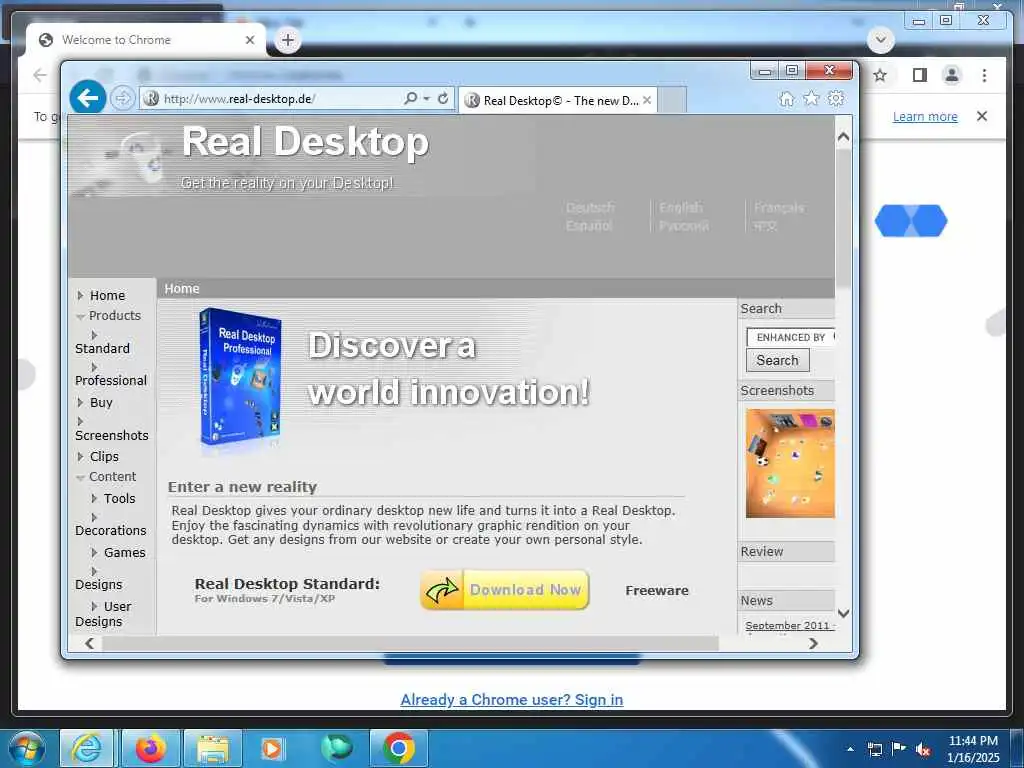The width and height of the screenshot is (1024, 768).
Task: Open a new tab in Chrome
Action: 287,40
